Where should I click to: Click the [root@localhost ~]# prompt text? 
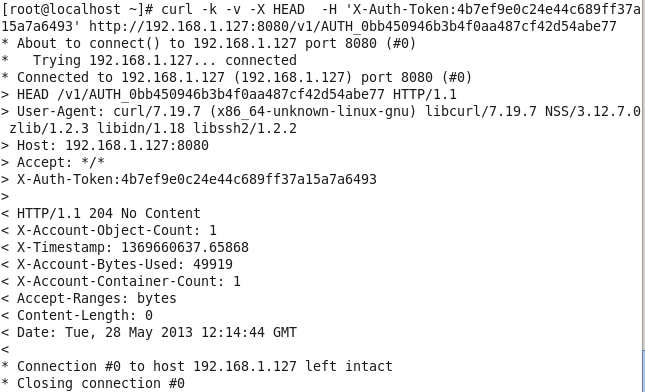click(x=77, y=9)
